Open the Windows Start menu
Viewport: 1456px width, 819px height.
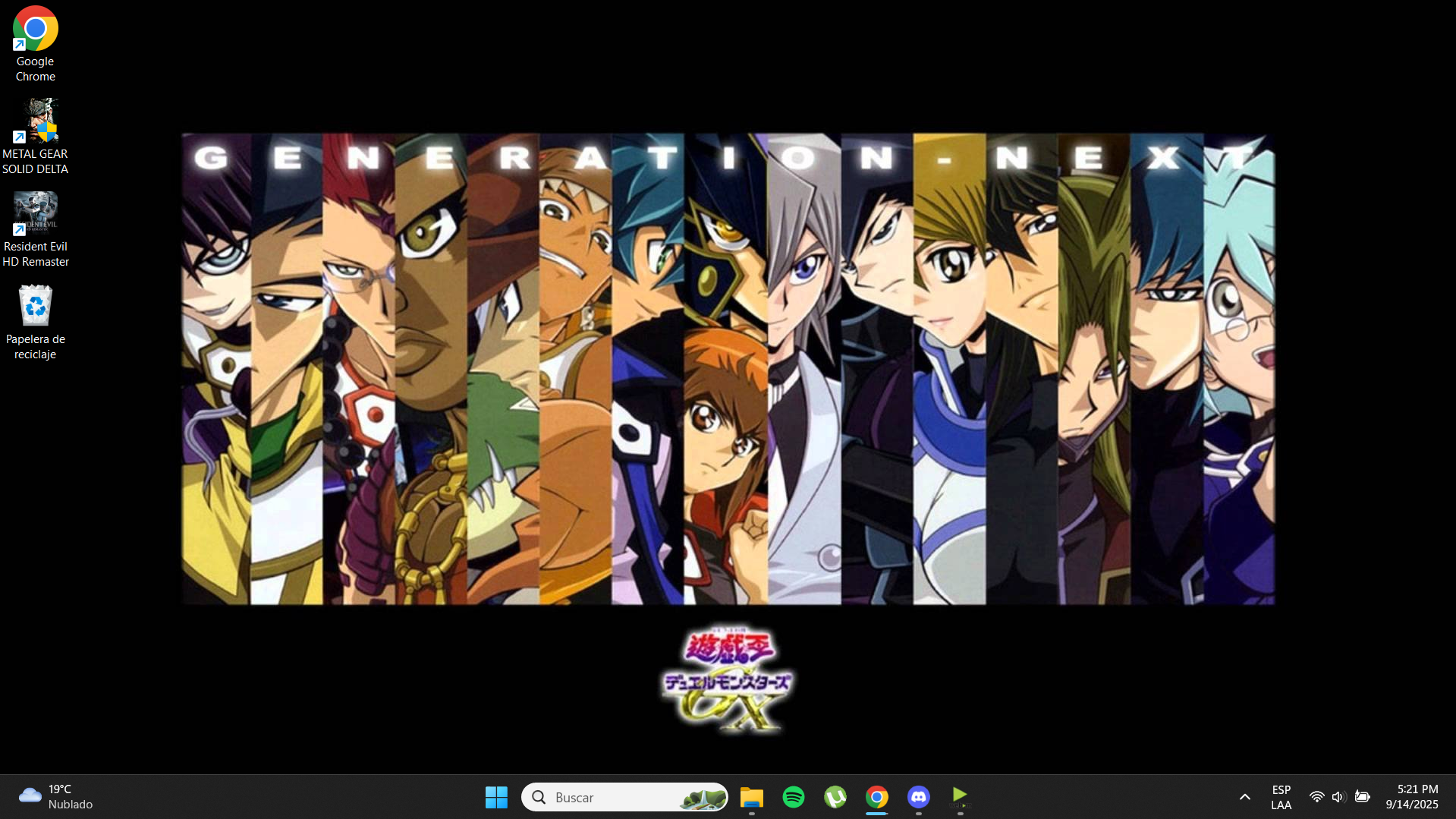[496, 797]
